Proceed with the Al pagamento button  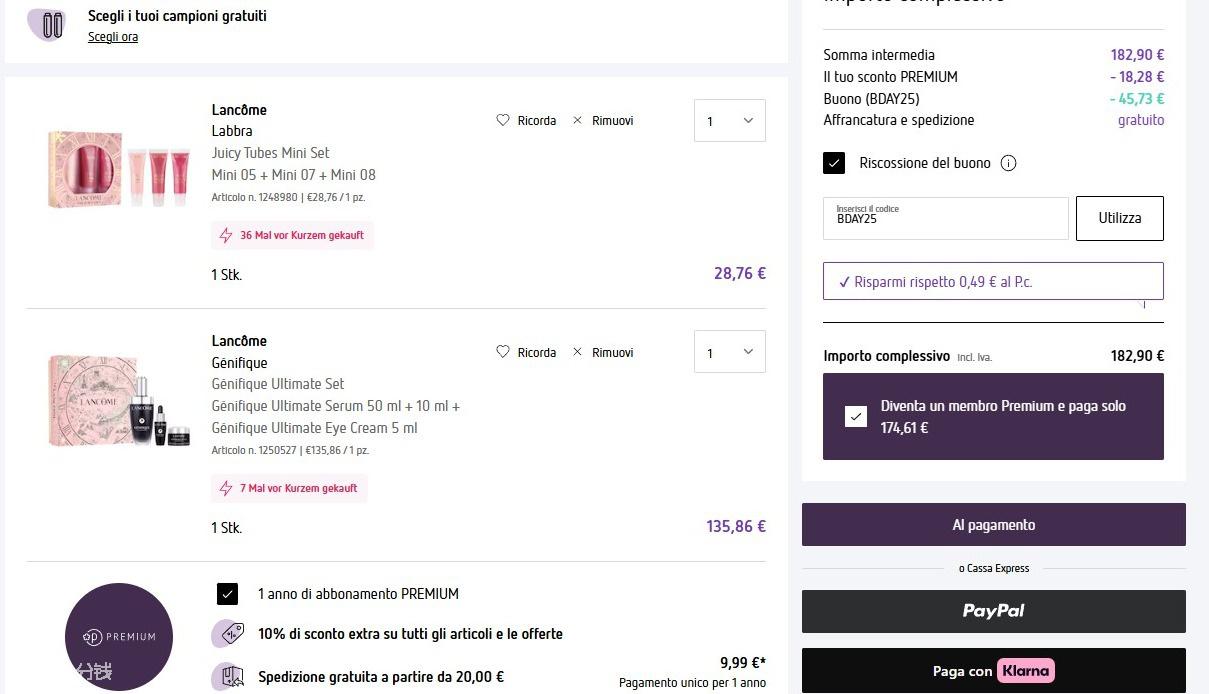coord(993,525)
